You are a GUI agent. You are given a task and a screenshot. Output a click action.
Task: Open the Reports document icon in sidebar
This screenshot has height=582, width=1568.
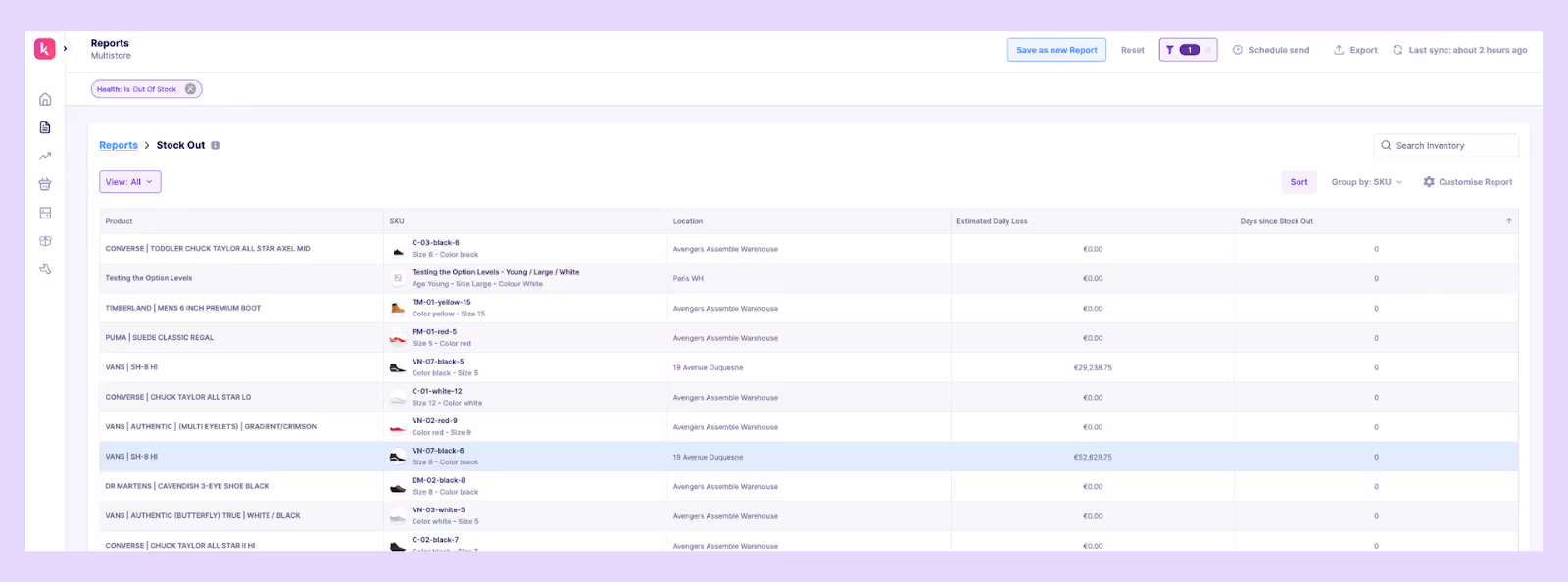(45, 127)
